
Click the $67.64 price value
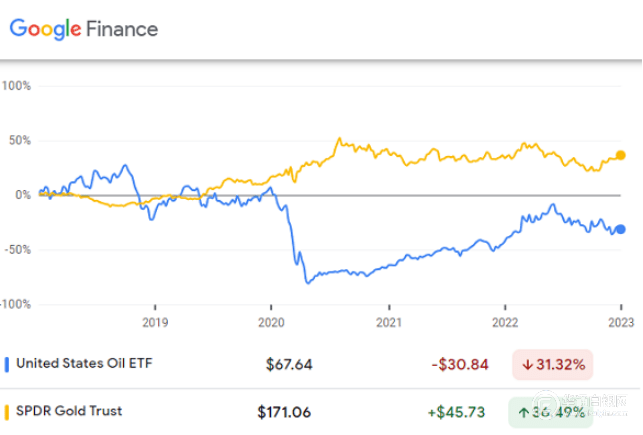(289, 364)
